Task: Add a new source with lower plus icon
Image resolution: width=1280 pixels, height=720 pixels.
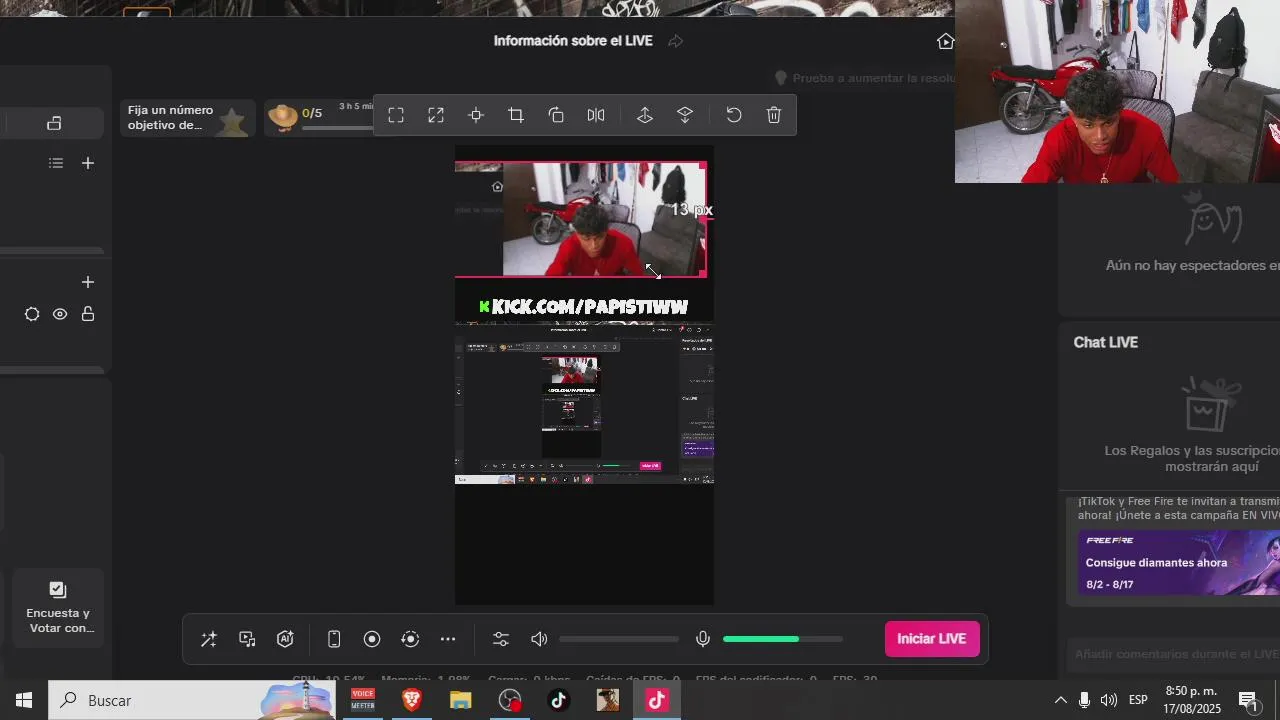Action: pos(88,282)
